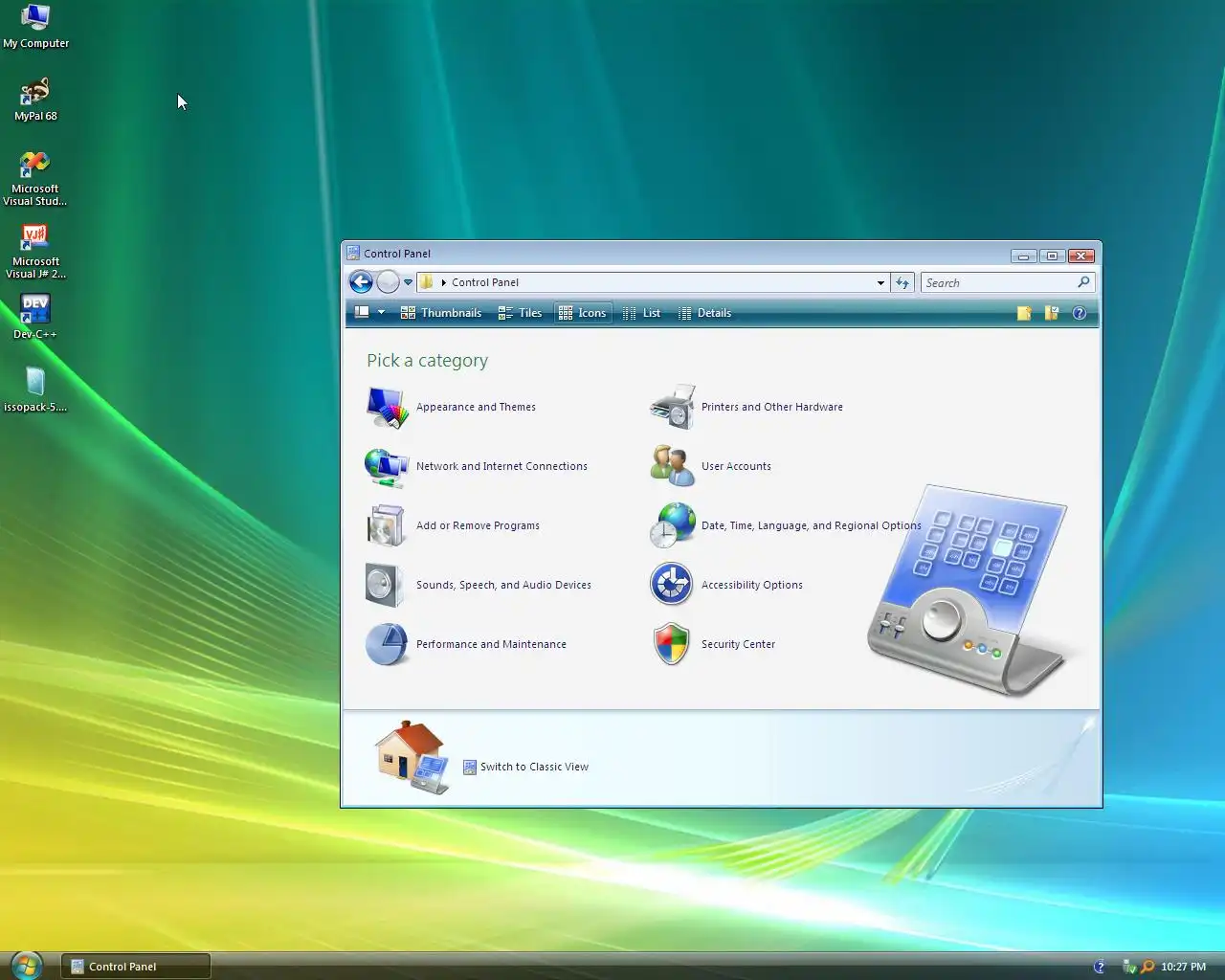Click the help question mark toolbar icon
This screenshot has width=1225, height=980.
pyautogui.click(x=1080, y=313)
